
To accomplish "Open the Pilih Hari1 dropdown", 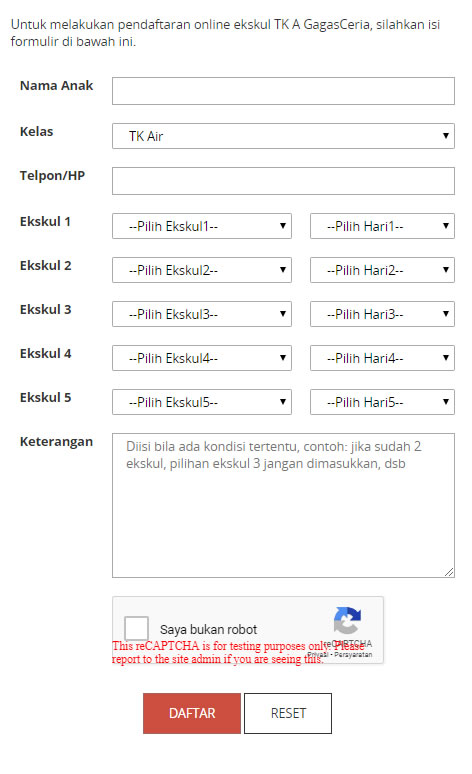I will (382, 226).
